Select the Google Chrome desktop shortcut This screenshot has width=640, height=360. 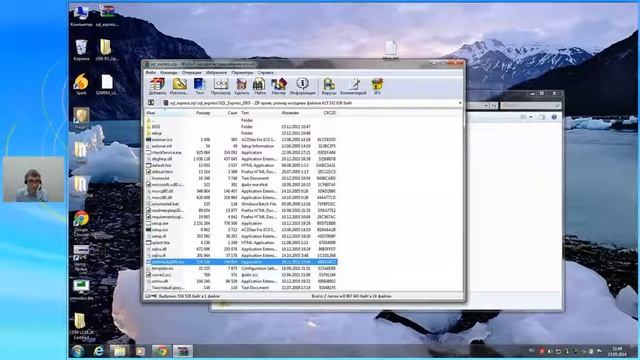click(x=81, y=224)
